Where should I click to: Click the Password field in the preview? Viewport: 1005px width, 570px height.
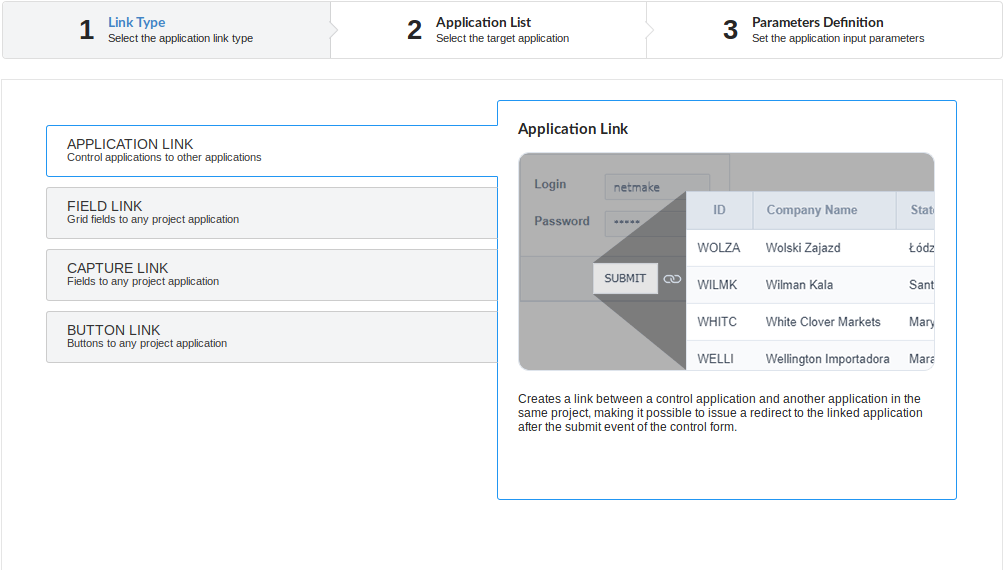645,222
